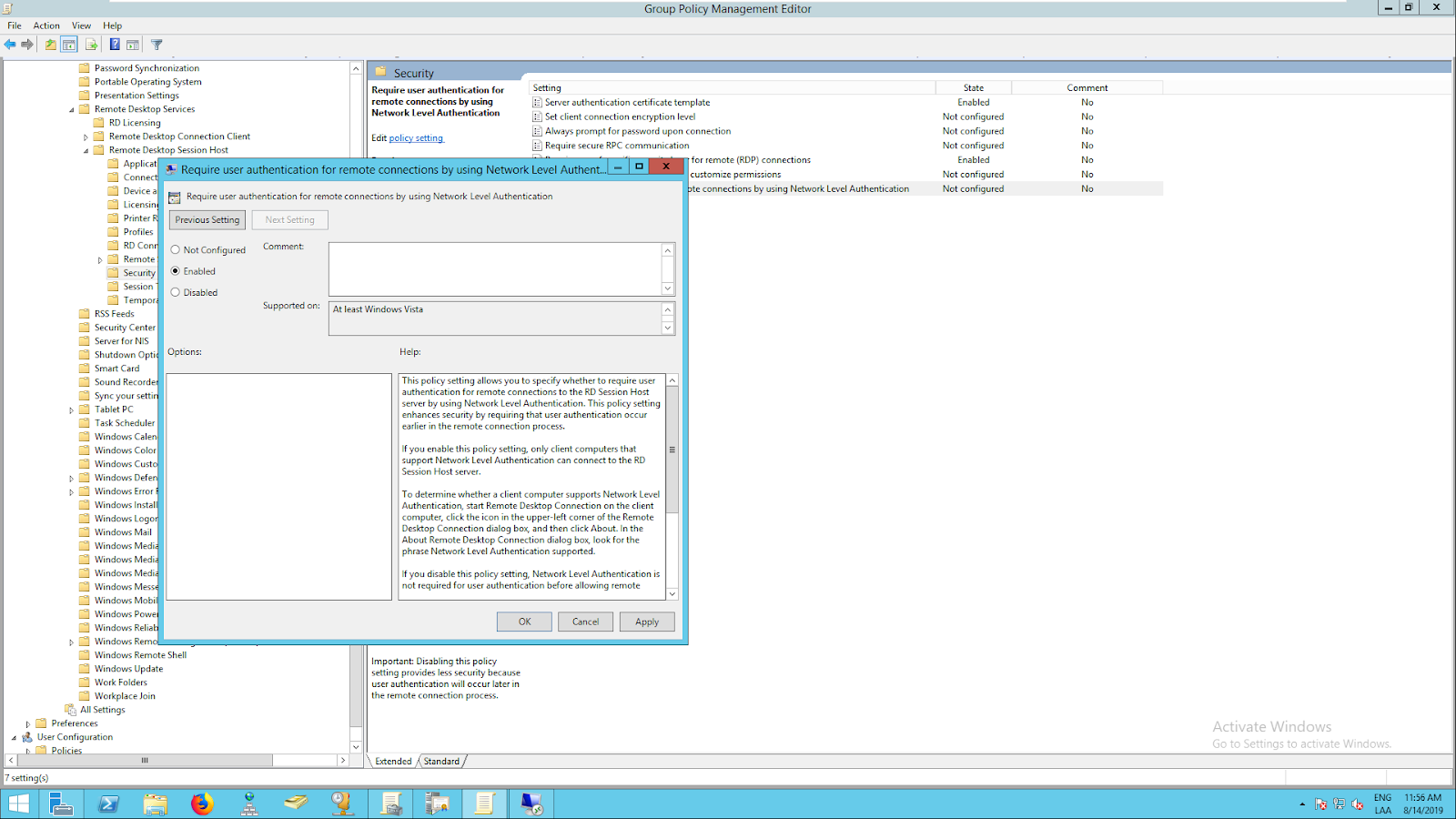Screen dimensions: 1456x819
Task: Open File Explorer from the taskbar
Action: click(x=156, y=804)
